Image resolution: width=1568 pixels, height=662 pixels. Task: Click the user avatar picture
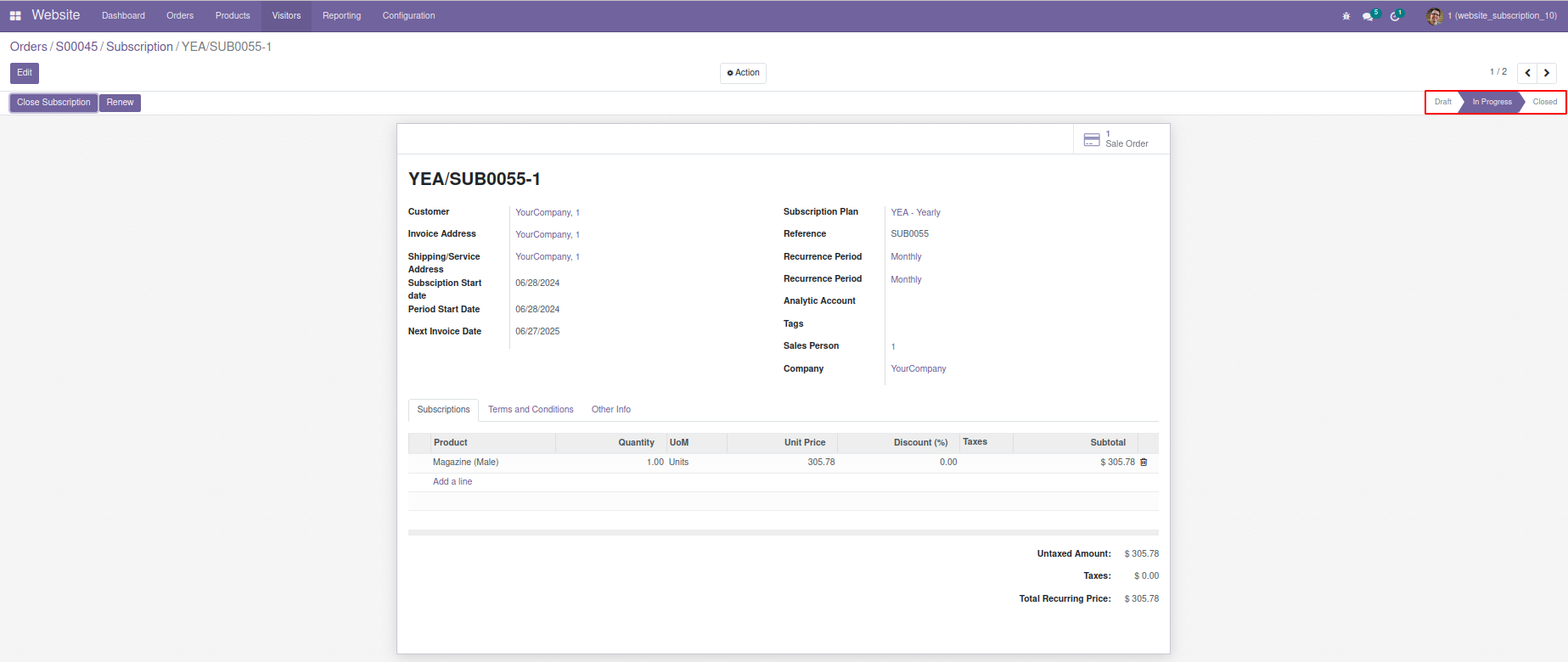(x=1435, y=16)
